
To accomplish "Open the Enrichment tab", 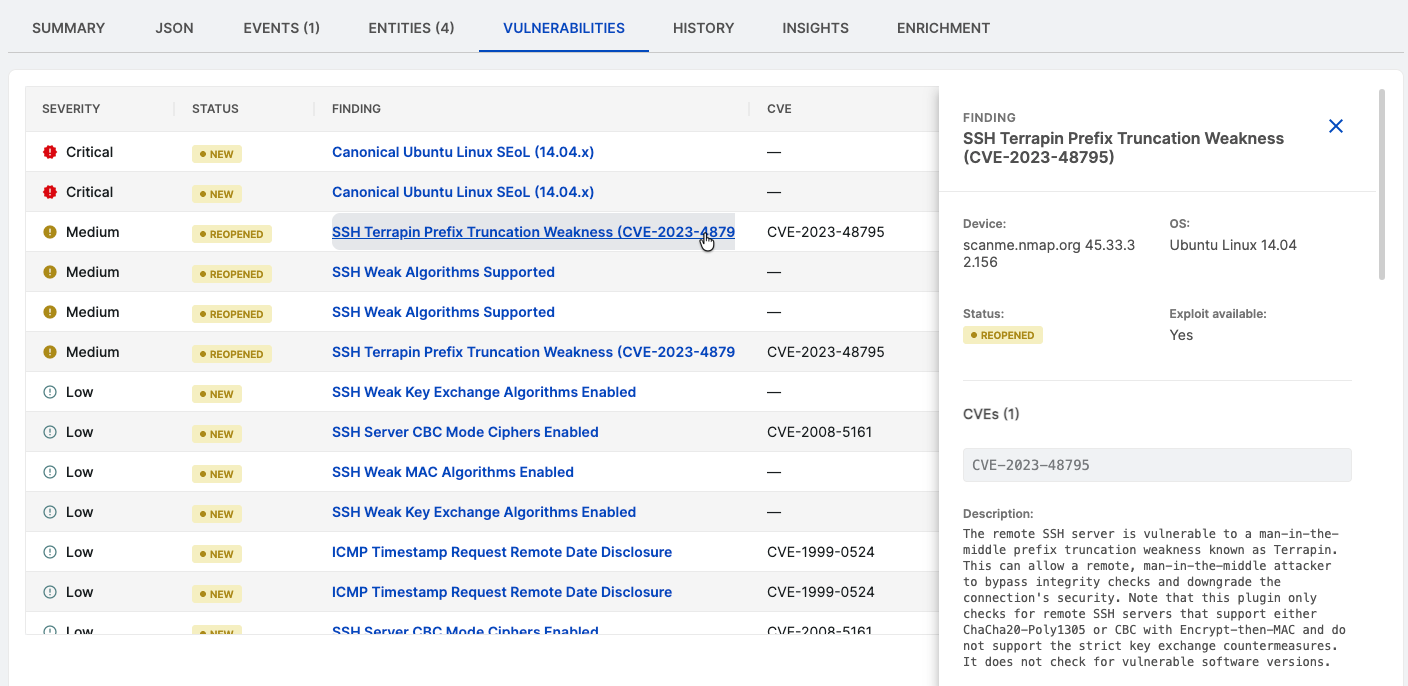I will coord(943,28).
